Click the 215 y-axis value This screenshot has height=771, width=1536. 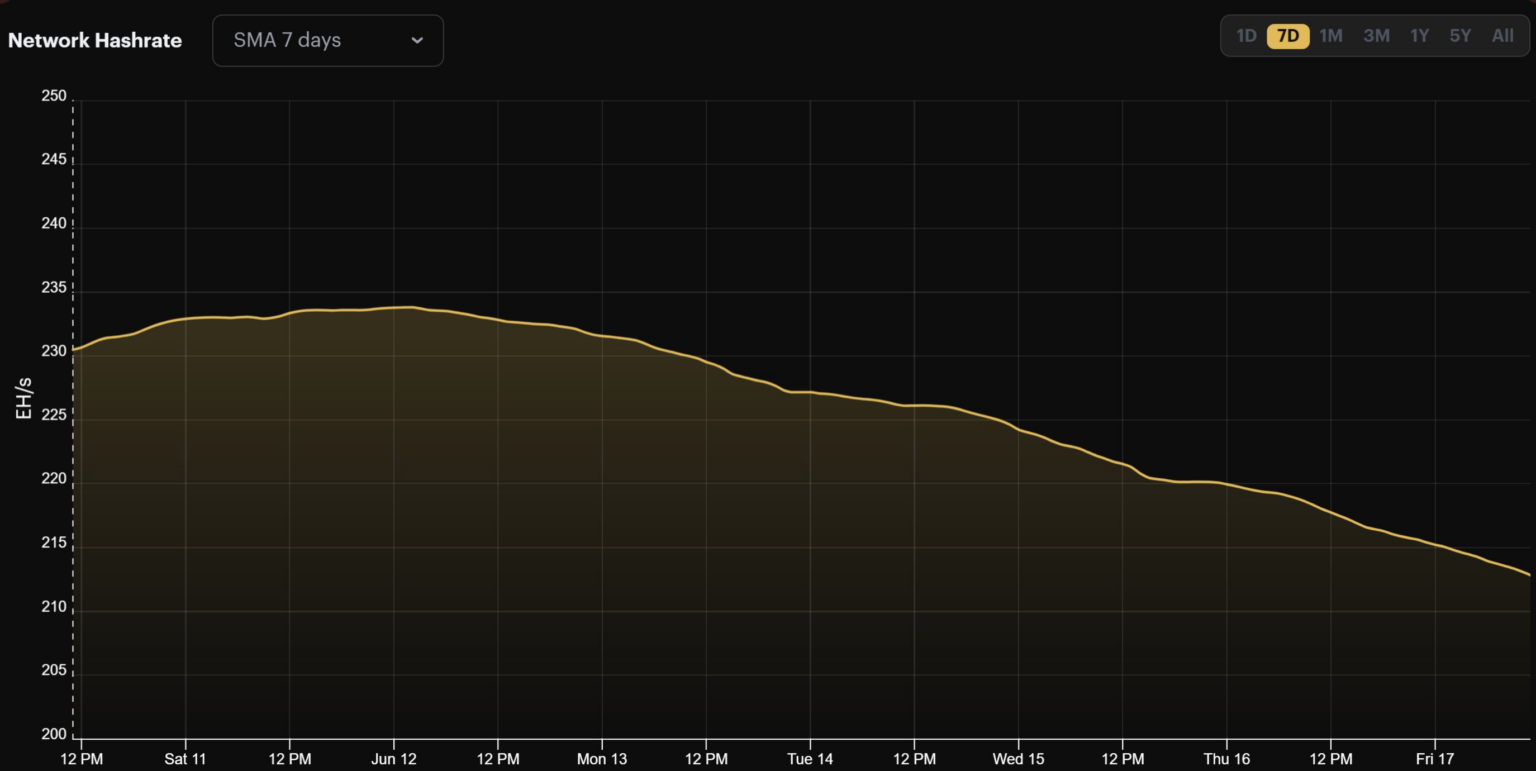[x=54, y=543]
